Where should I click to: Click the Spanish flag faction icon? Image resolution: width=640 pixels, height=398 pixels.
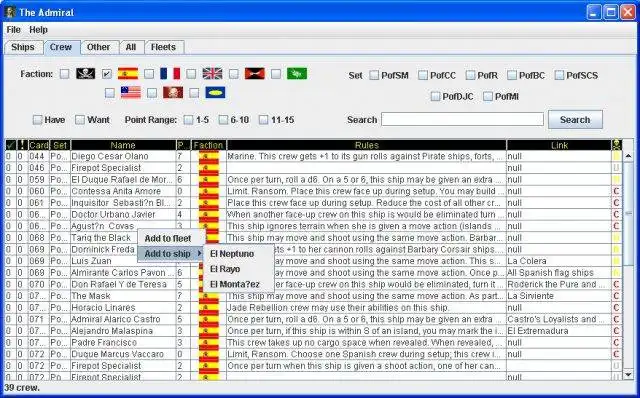128,74
